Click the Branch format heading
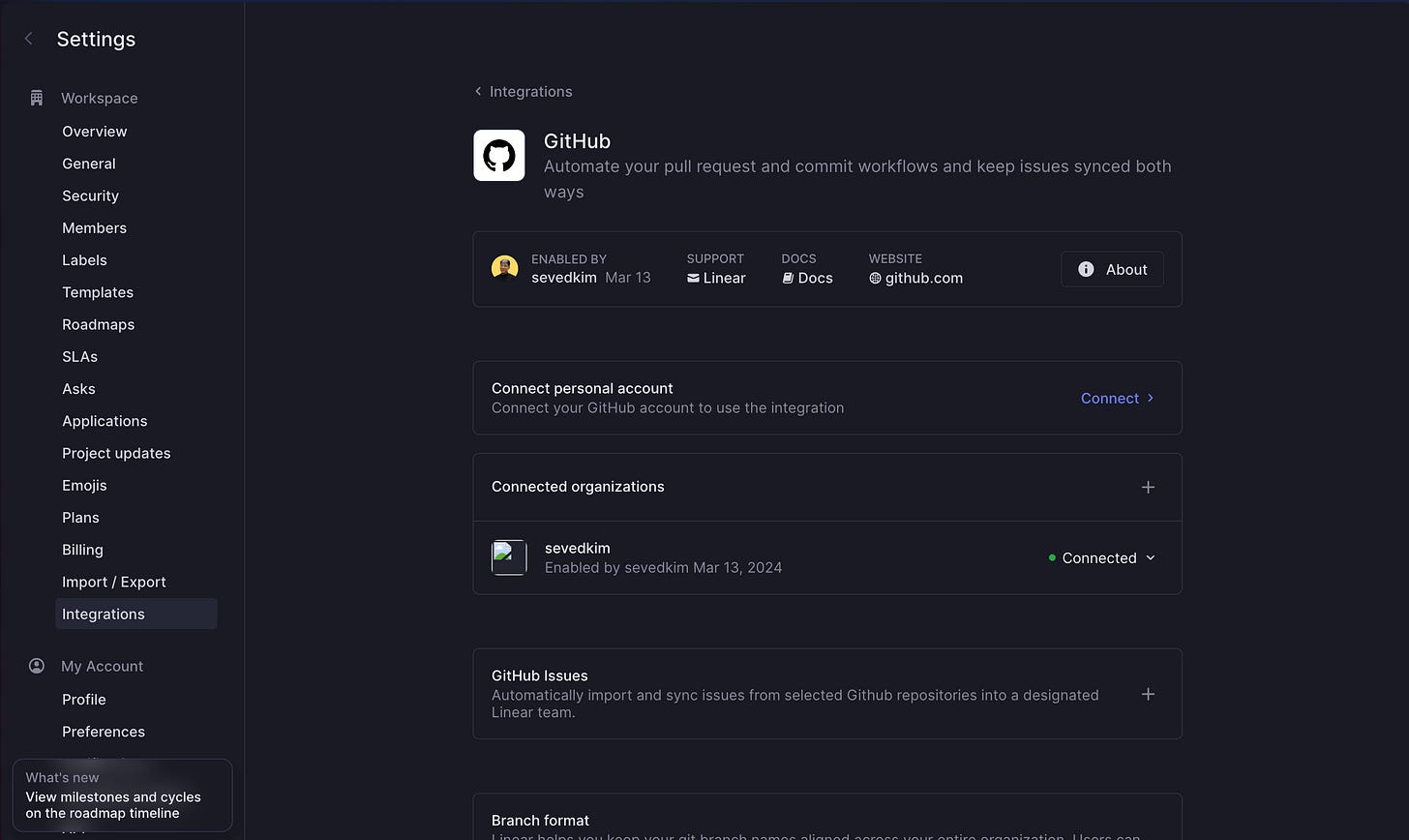This screenshot has height=840, width=1409. pos(540,820)
